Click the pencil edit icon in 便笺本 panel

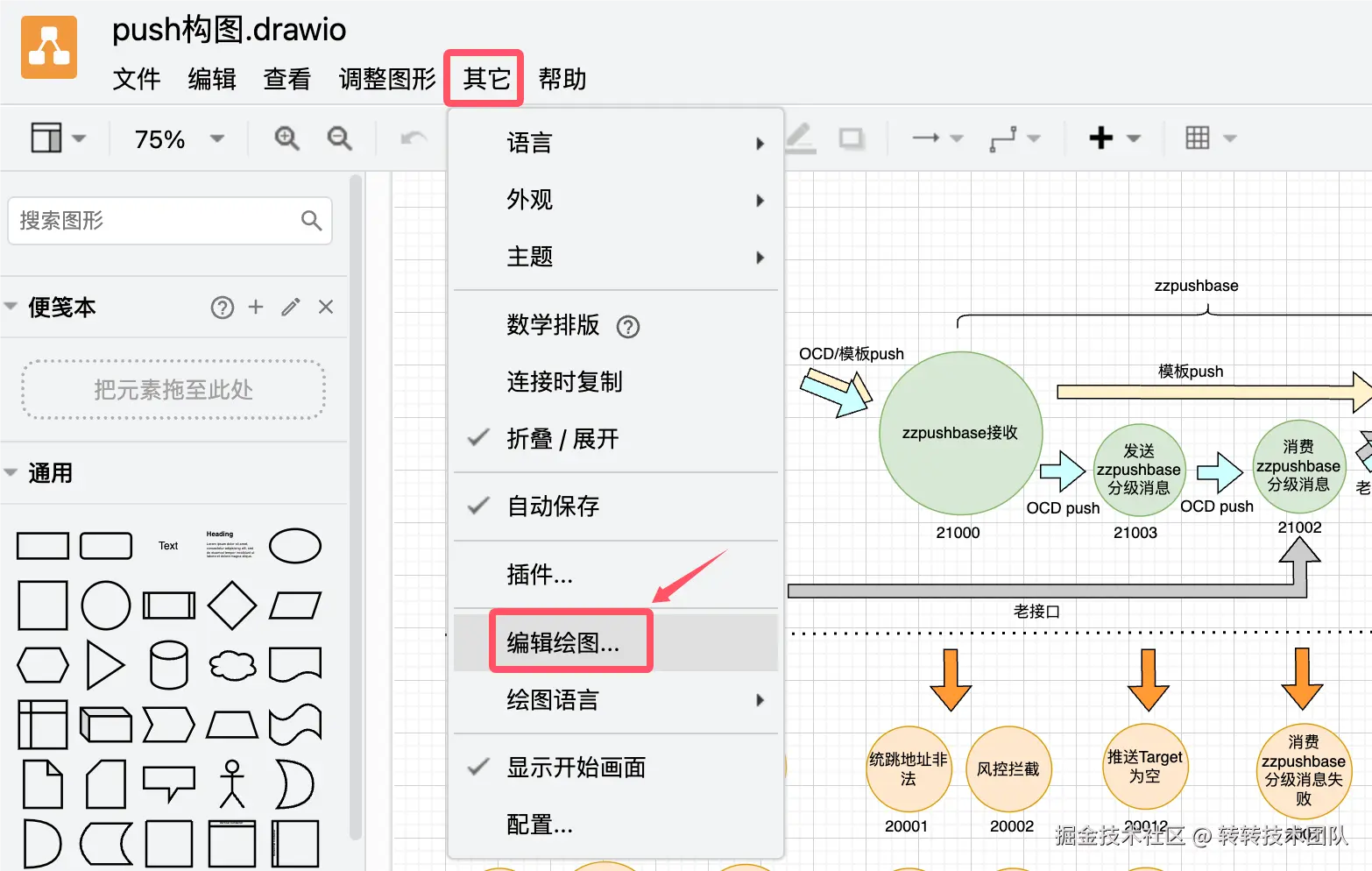click(x=290, y=307)
